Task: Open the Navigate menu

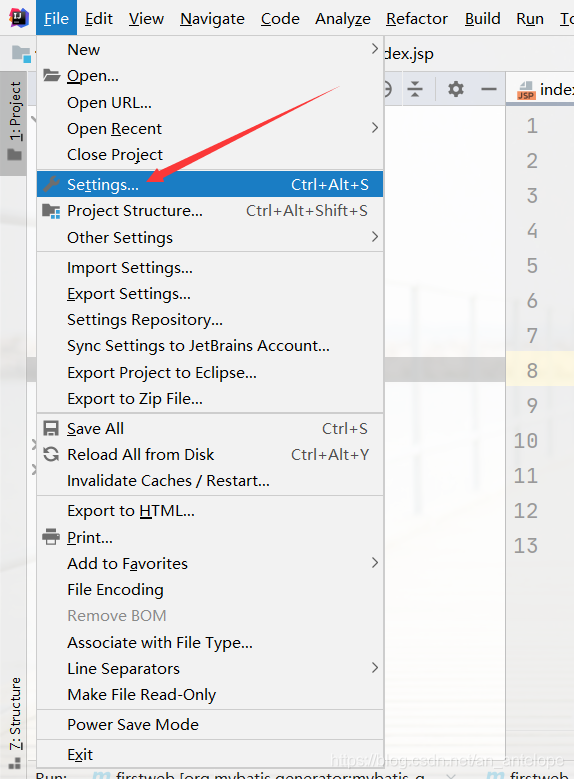Action: point(212,18)
